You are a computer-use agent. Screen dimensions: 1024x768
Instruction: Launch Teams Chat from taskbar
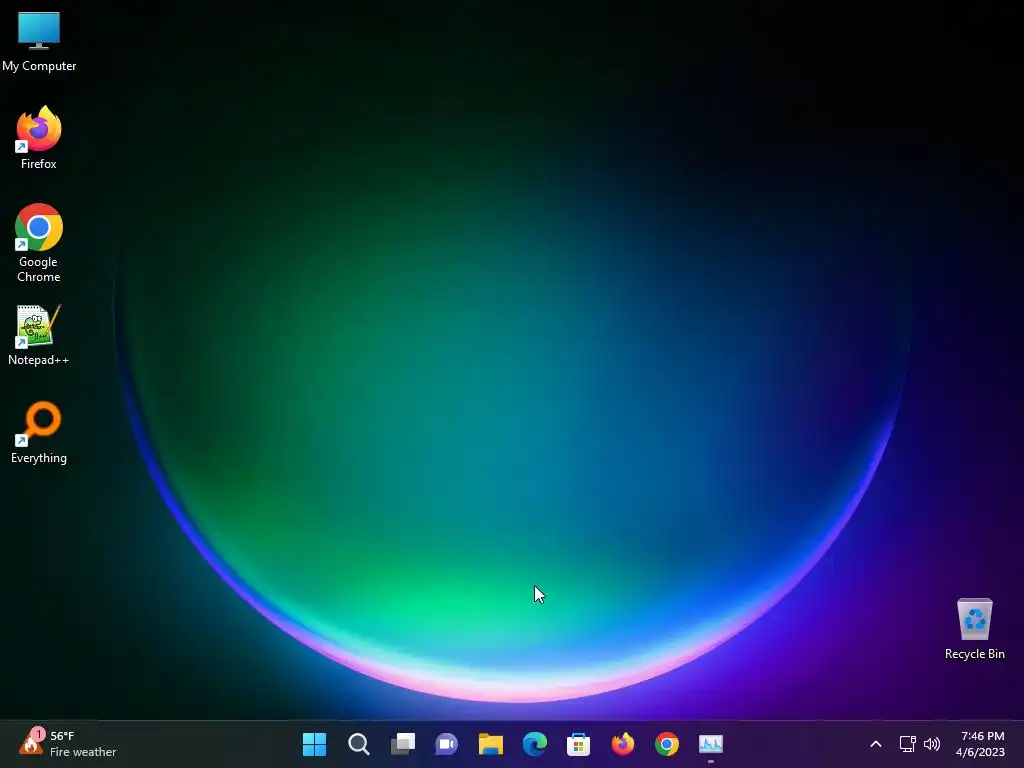[447, 744]
